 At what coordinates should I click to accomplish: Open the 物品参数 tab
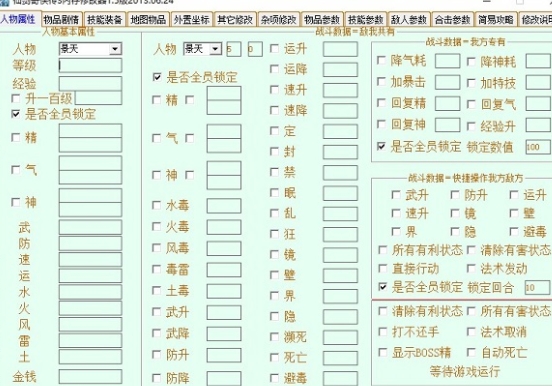tap(322, 19)
